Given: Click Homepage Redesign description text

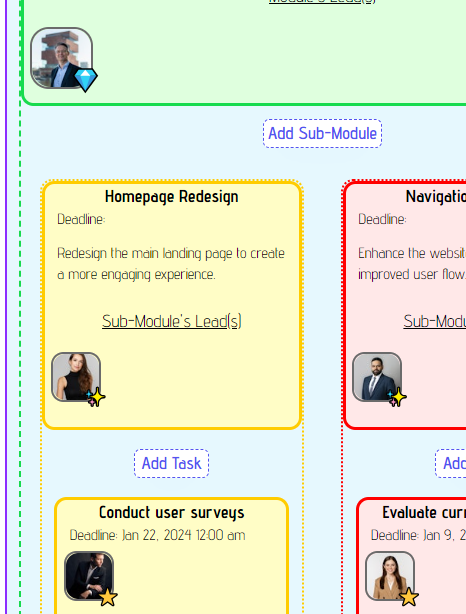Looking at the screenshot, I should pos(171,264).
